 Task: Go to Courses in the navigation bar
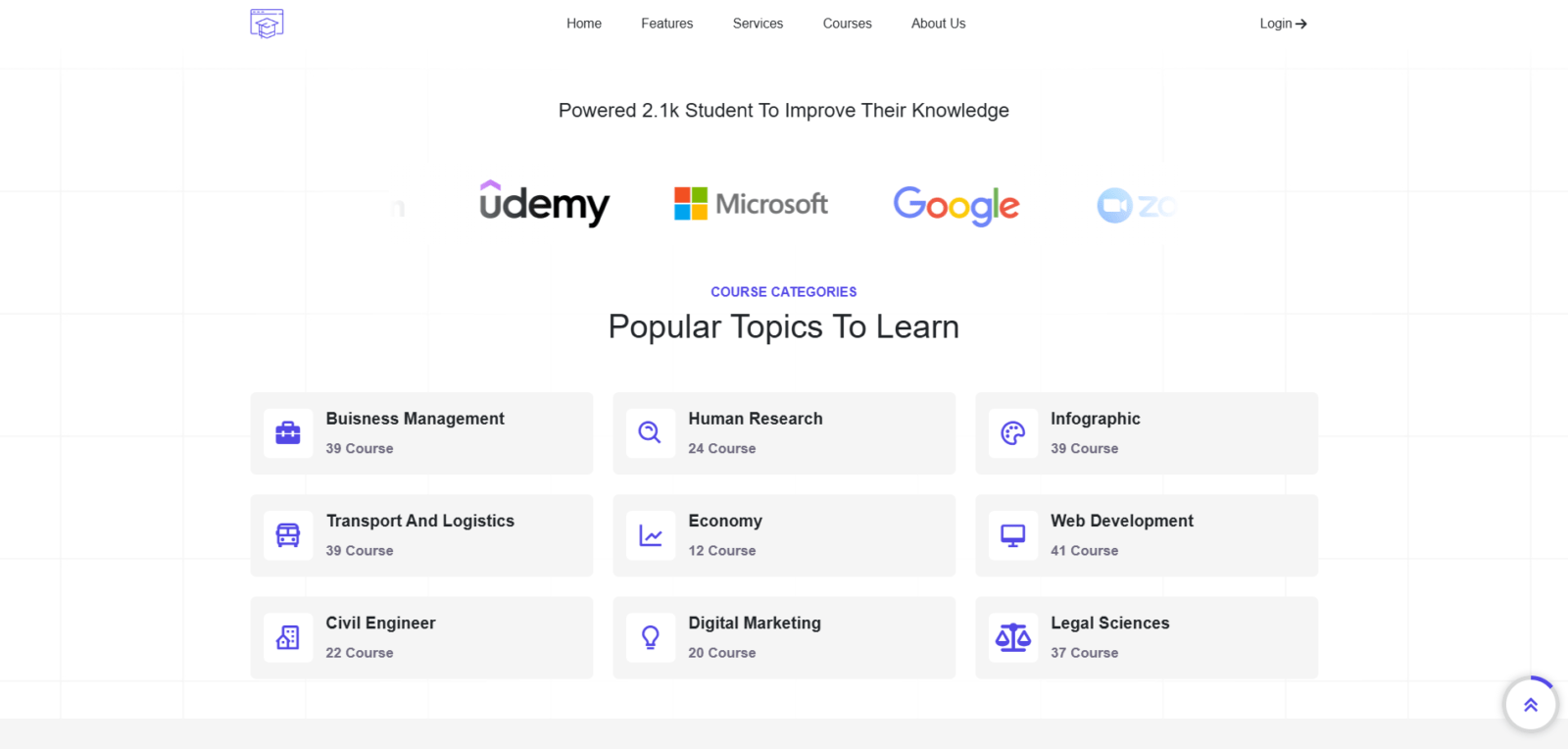(848, 24)
